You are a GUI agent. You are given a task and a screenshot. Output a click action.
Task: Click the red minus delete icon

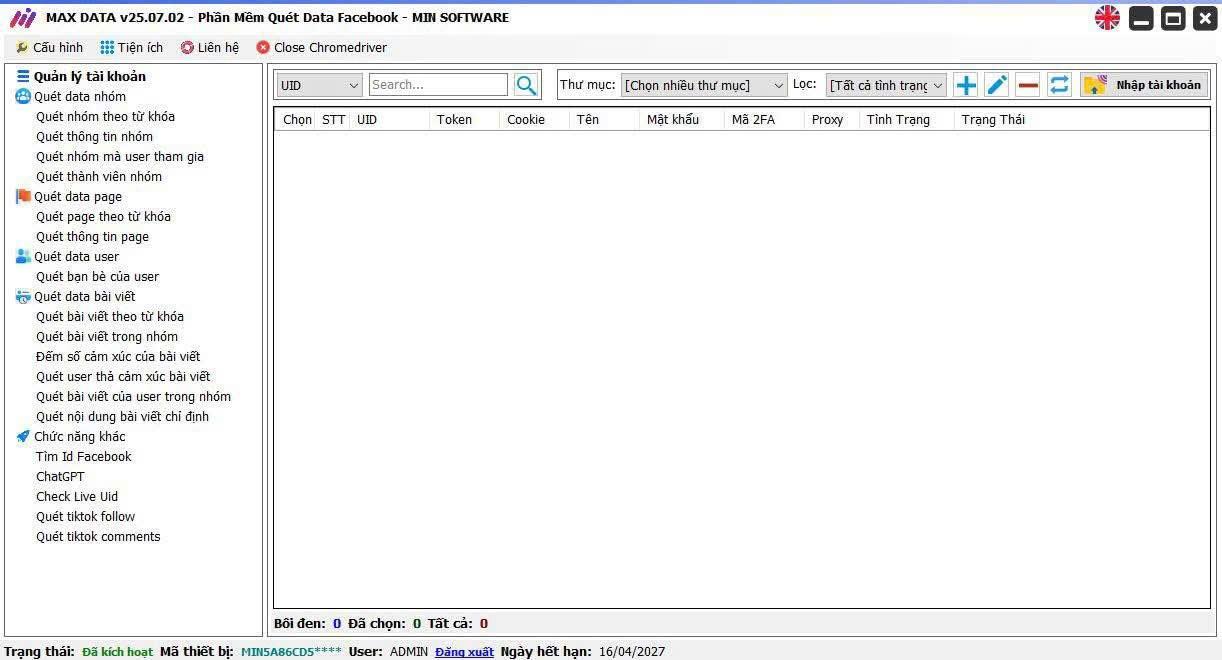pyautogui.click(x=1028, y=85)
